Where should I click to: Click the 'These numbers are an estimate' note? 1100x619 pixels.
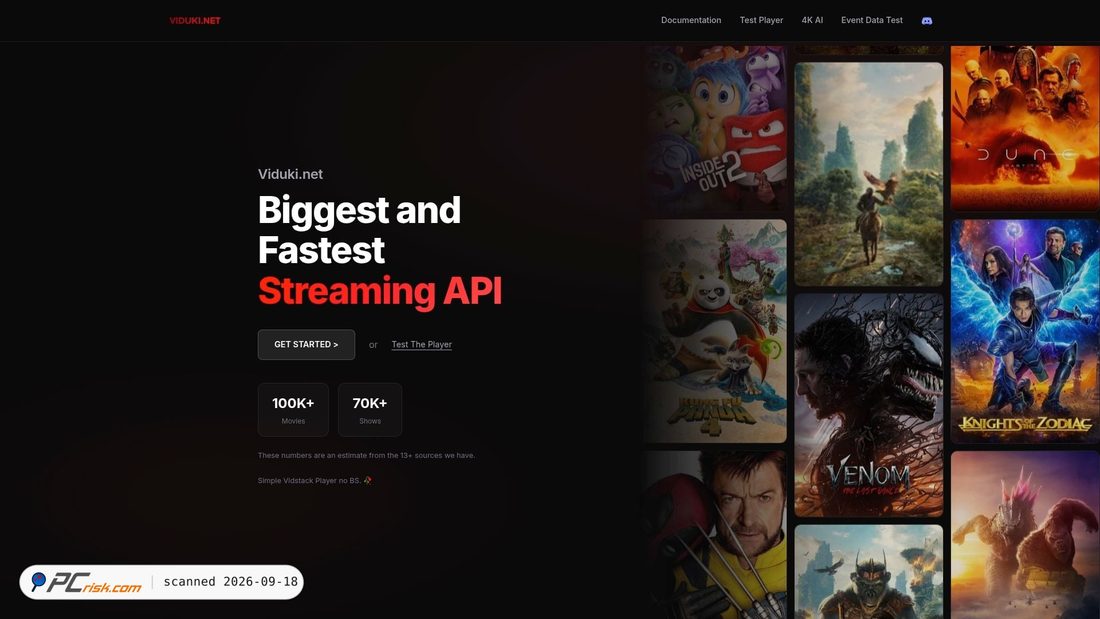[x=366, y=455]
